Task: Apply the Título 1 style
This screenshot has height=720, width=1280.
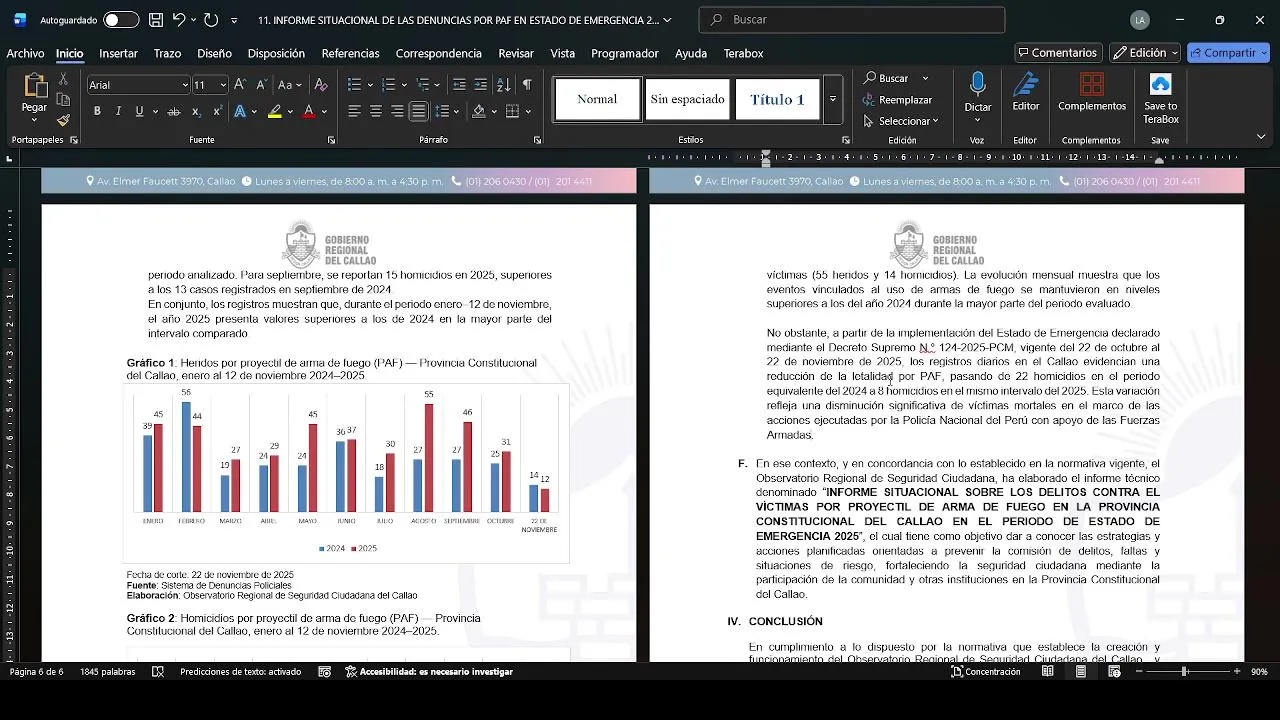Action: (777, 99)
